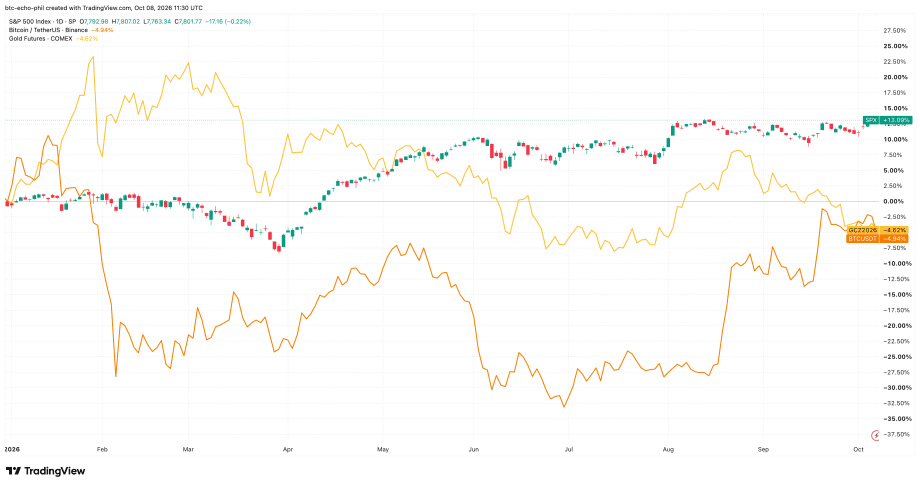Image resolution: width=920 pixels, height=486 pixels.
Task: Click the close value C7,801.77
Action: pos(188,22)
